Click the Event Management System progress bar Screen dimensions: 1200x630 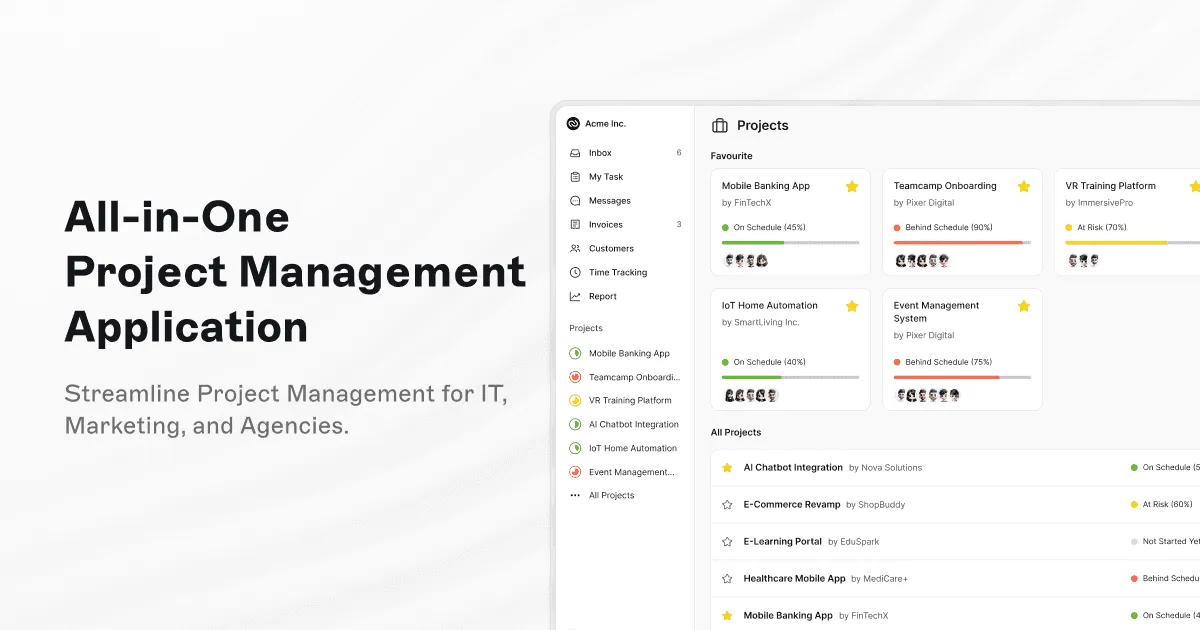pos(962,378)
